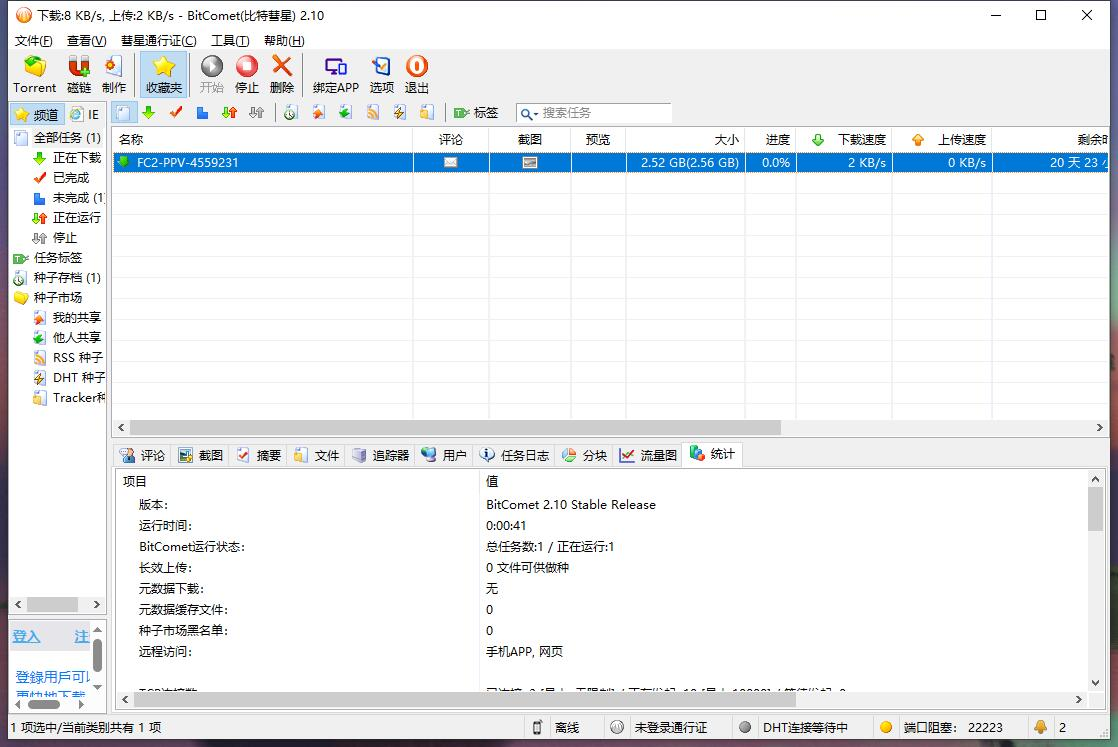
Task: Open the torrent maker (制作)
Action: pos(113,74)
